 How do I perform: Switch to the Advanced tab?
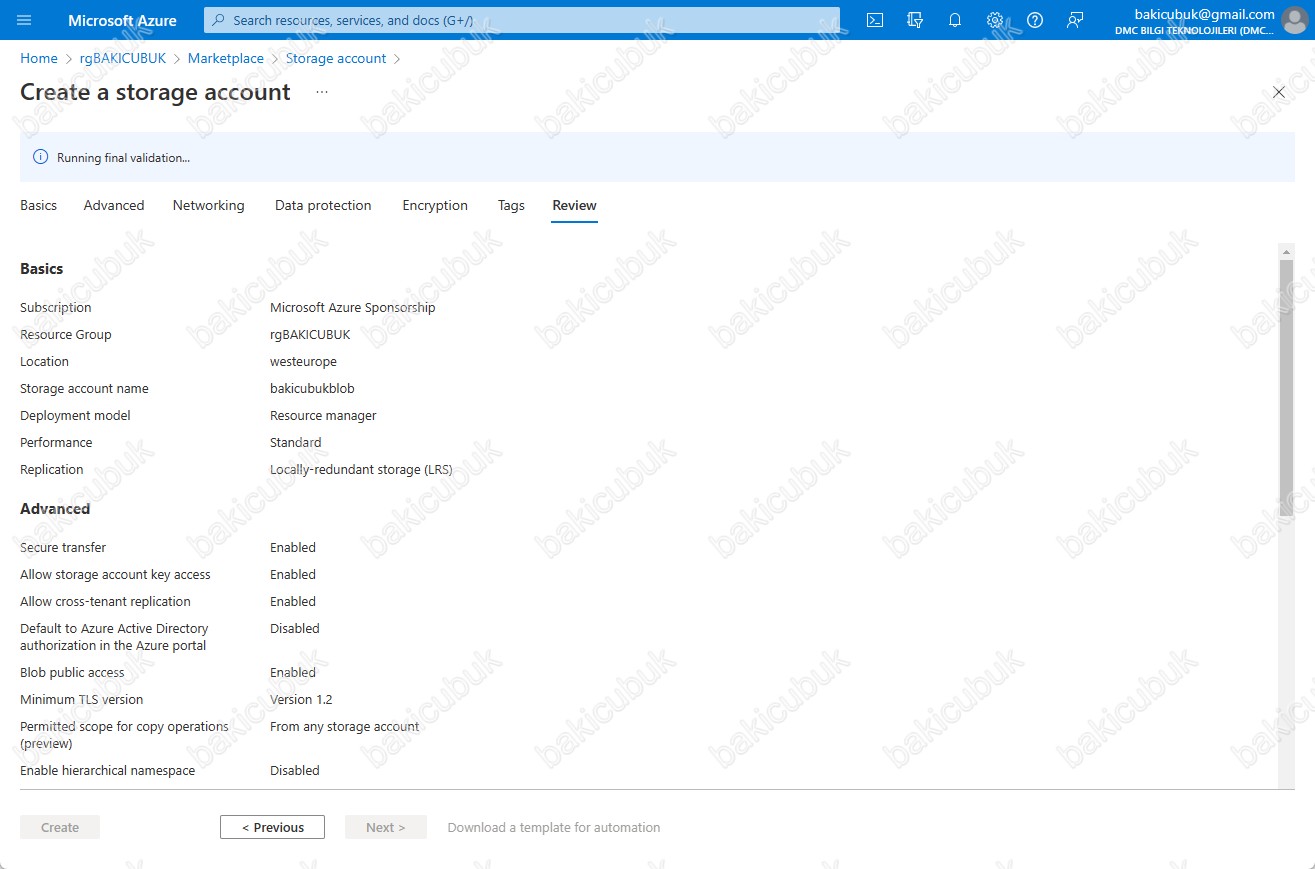(114, 205)
